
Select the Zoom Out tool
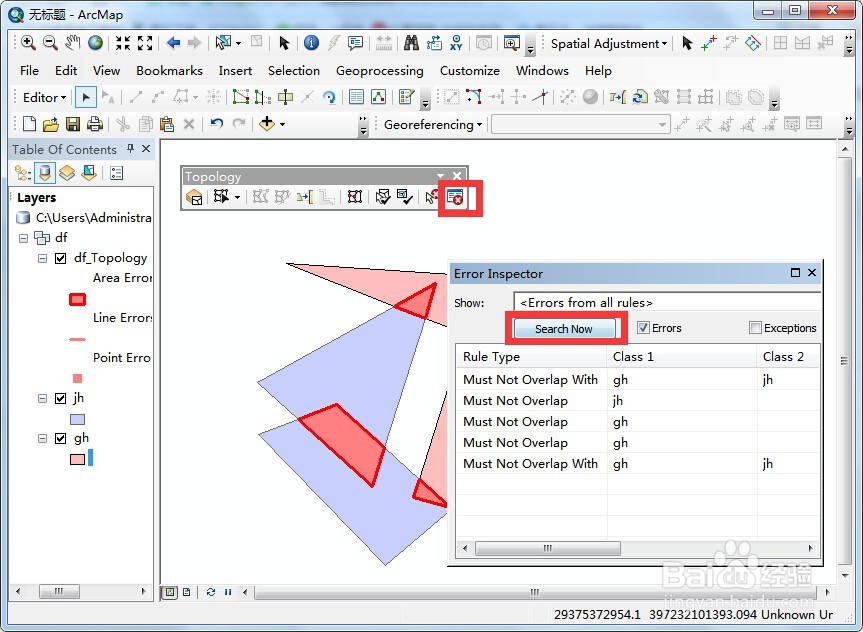pyautogui.click(x=51, y=43)
